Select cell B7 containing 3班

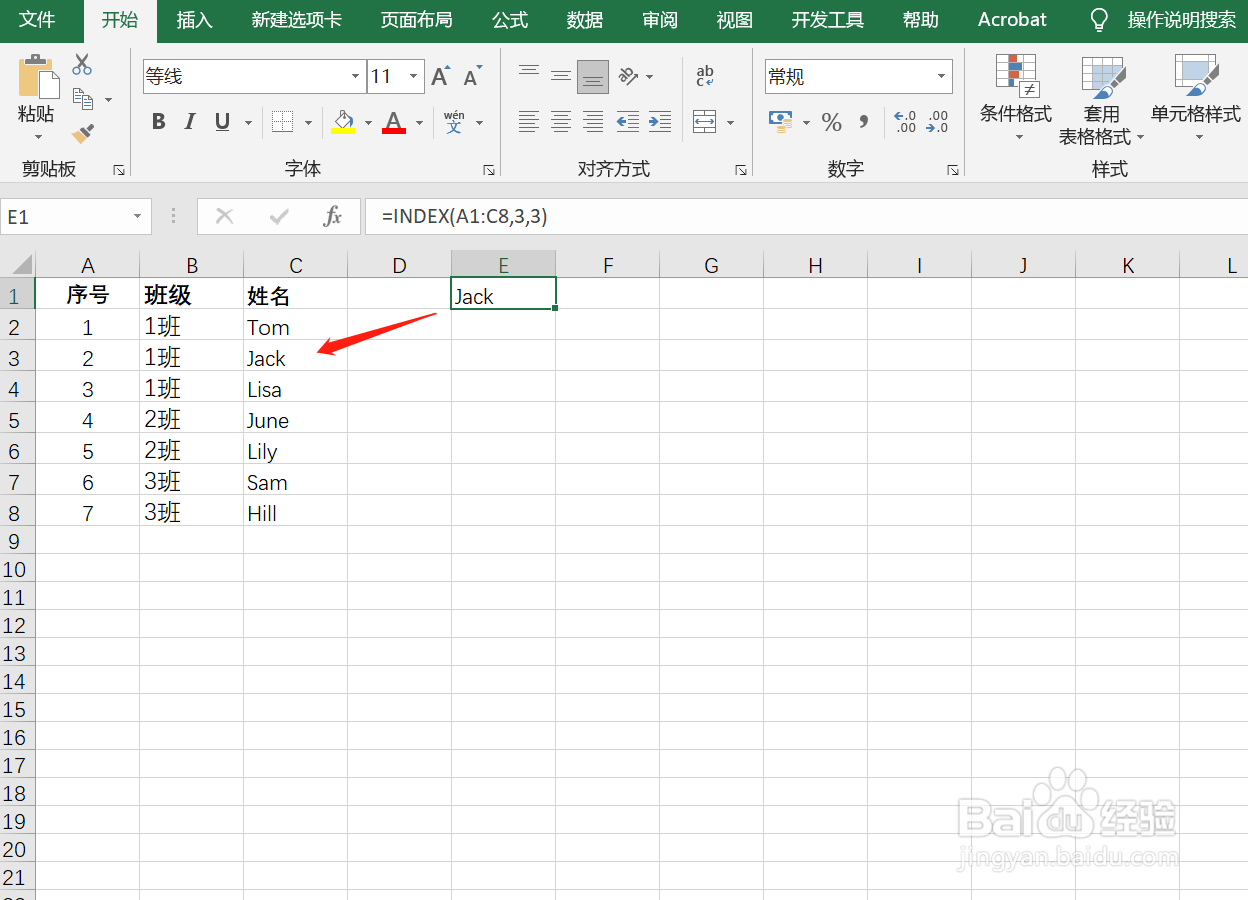click(x=192, y=482)
